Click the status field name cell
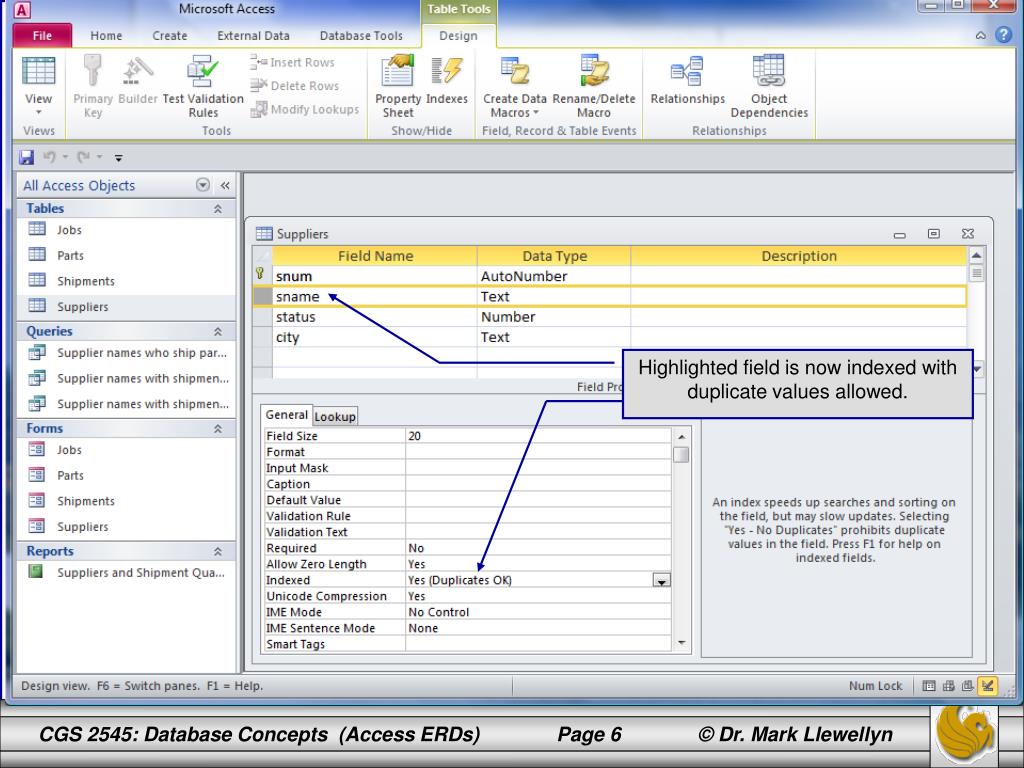This screenshot has height=768, width=1024. [375, 317]
